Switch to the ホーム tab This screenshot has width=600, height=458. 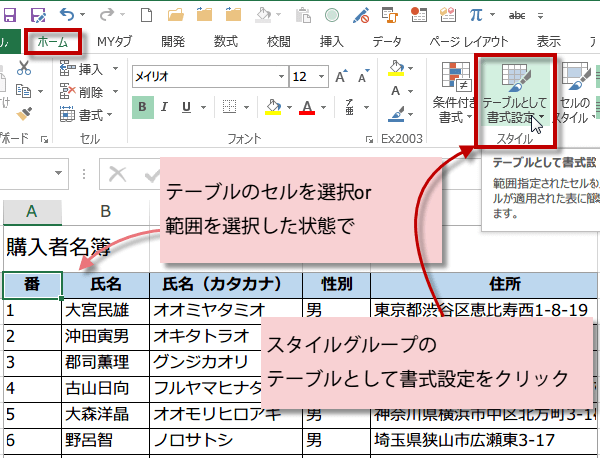(52, 41)
